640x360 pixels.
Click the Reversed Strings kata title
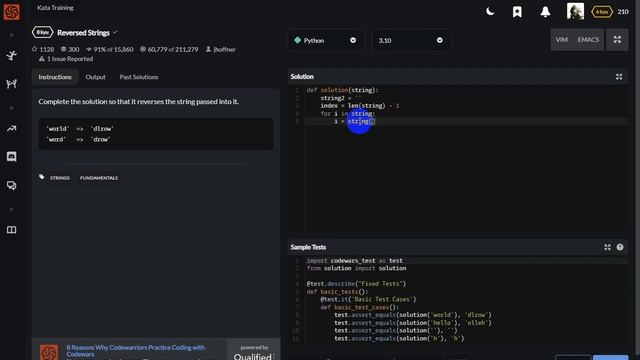(83, 33)
